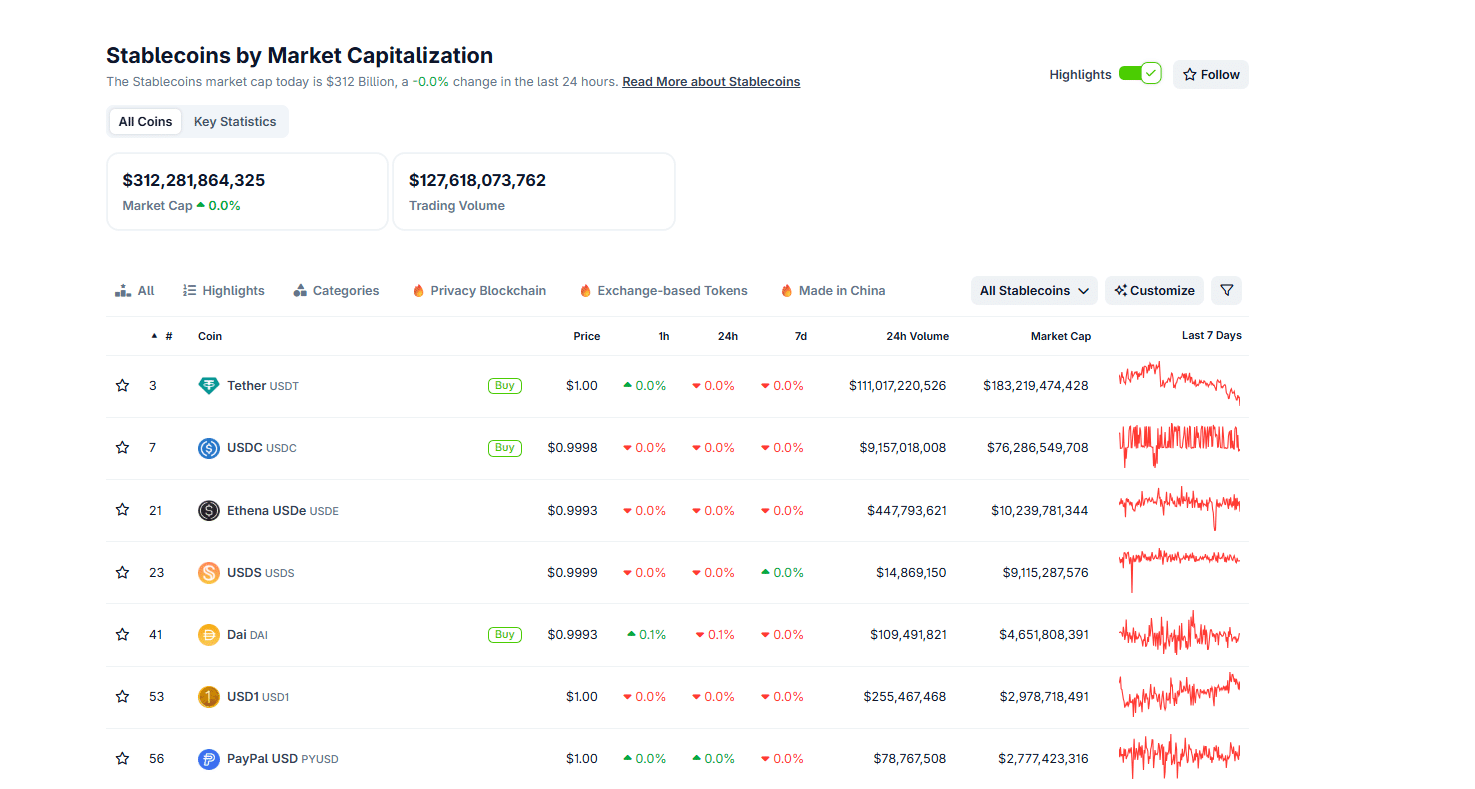Viewport: 1475px width, 789px height.
Task: Sort by rank number column header
Action: tap(168, 336)
